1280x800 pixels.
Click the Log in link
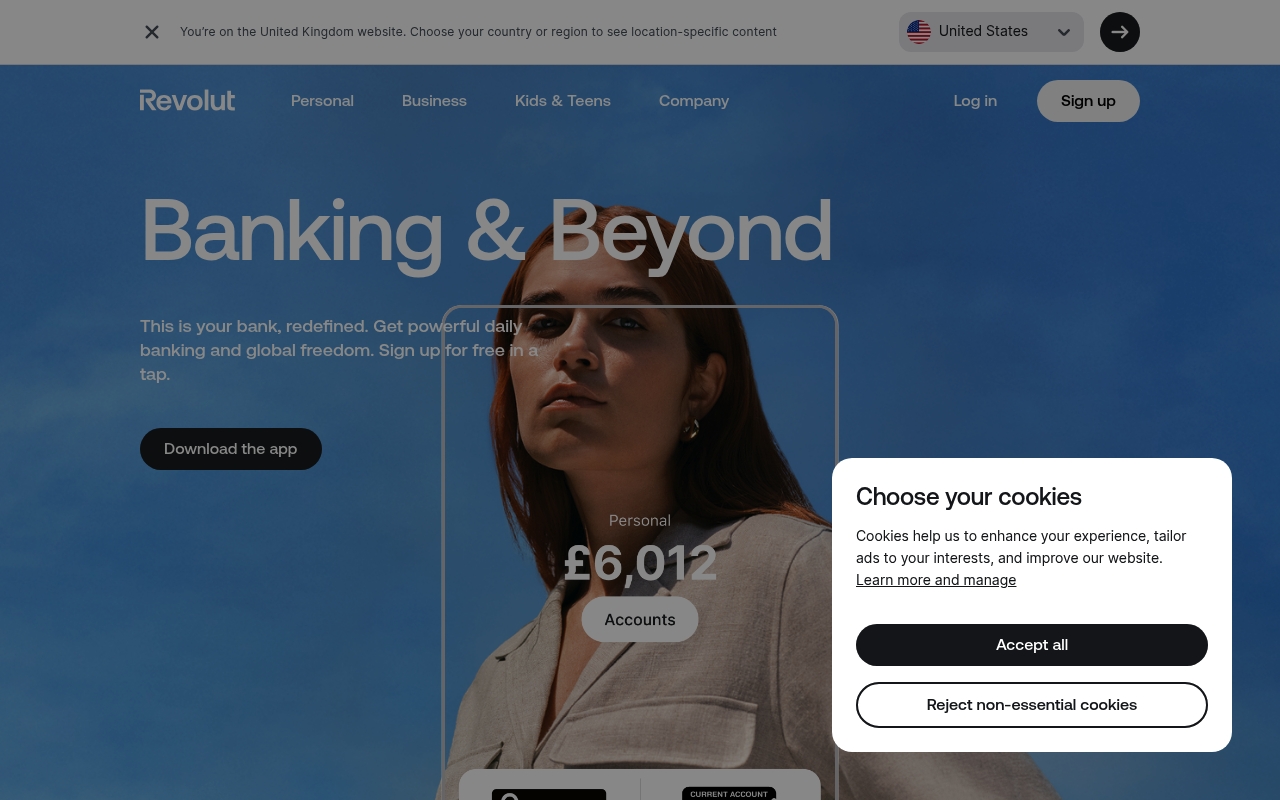click(x=975, y=101)
